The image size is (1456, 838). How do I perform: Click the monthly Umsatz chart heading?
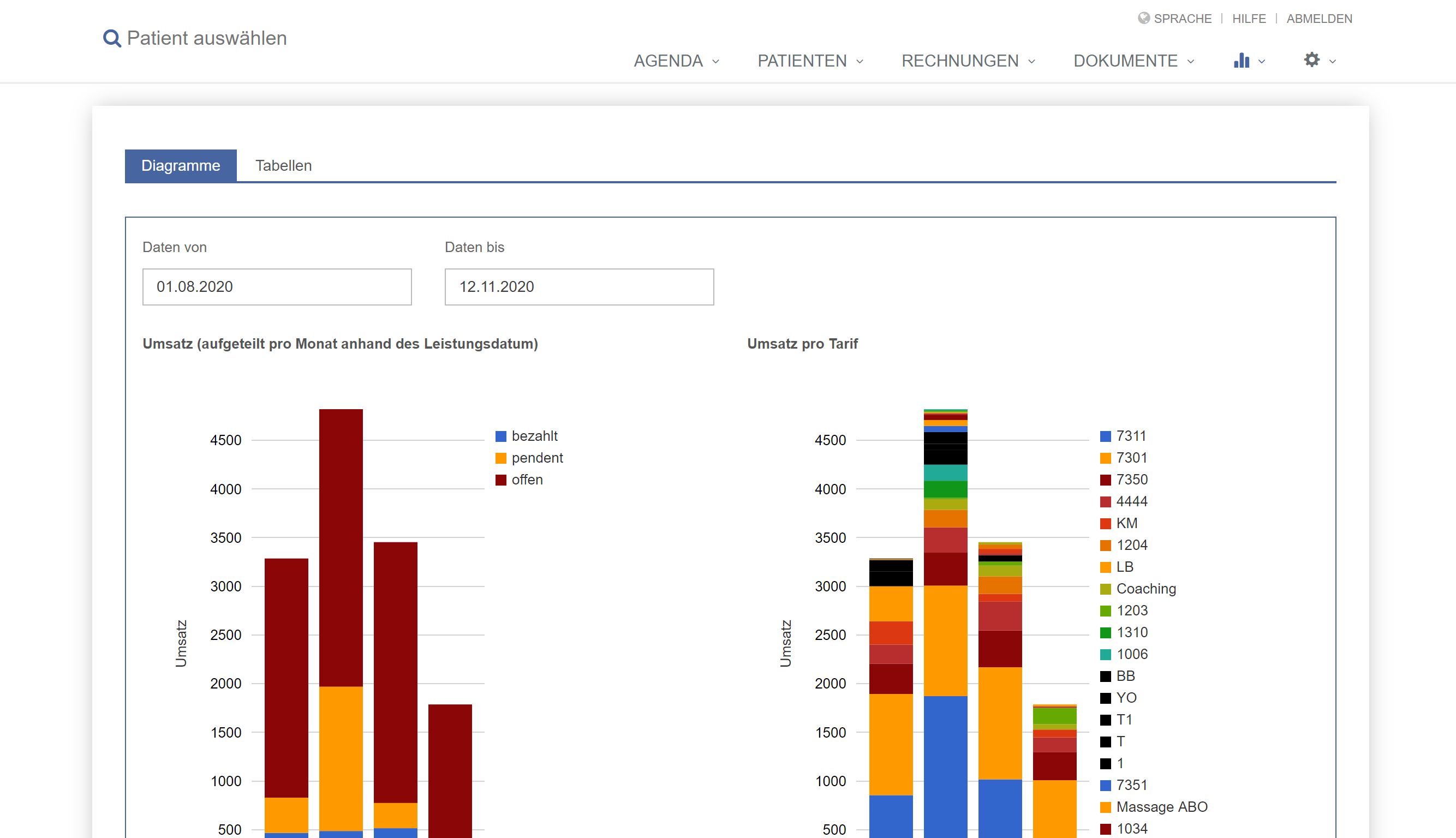point(340,344)
